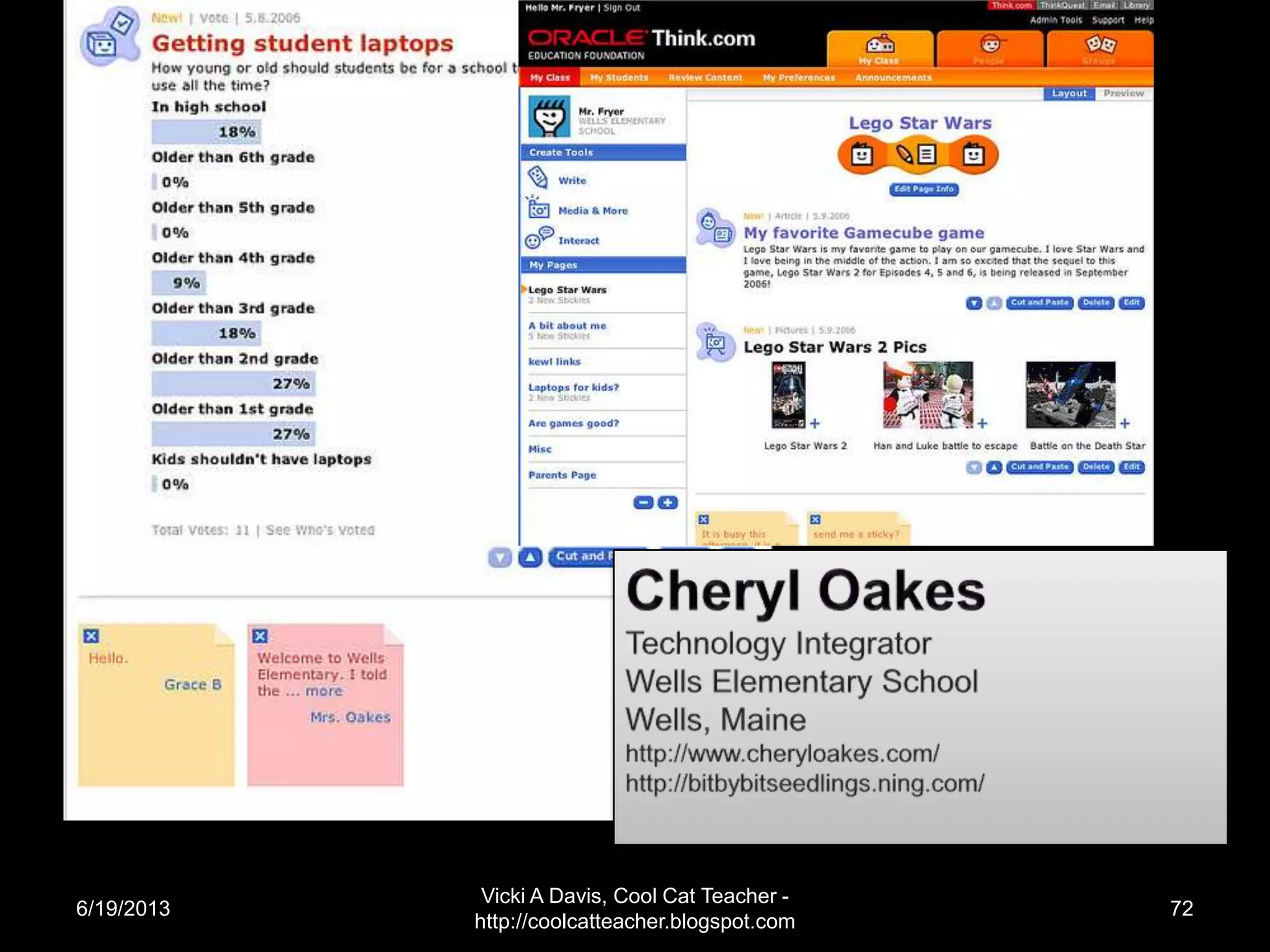This screenshot has height=952, width=1270.
Task: Open the My Preferences tab
Action: 799,77
